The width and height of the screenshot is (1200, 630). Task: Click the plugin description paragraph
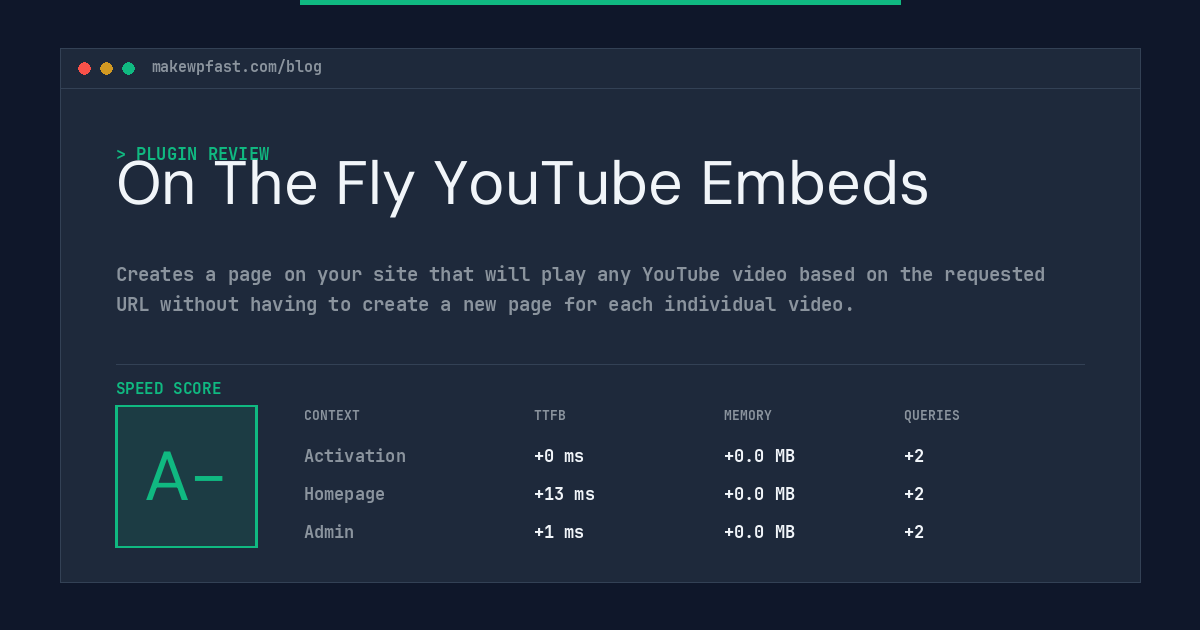[x=580, y=289]
